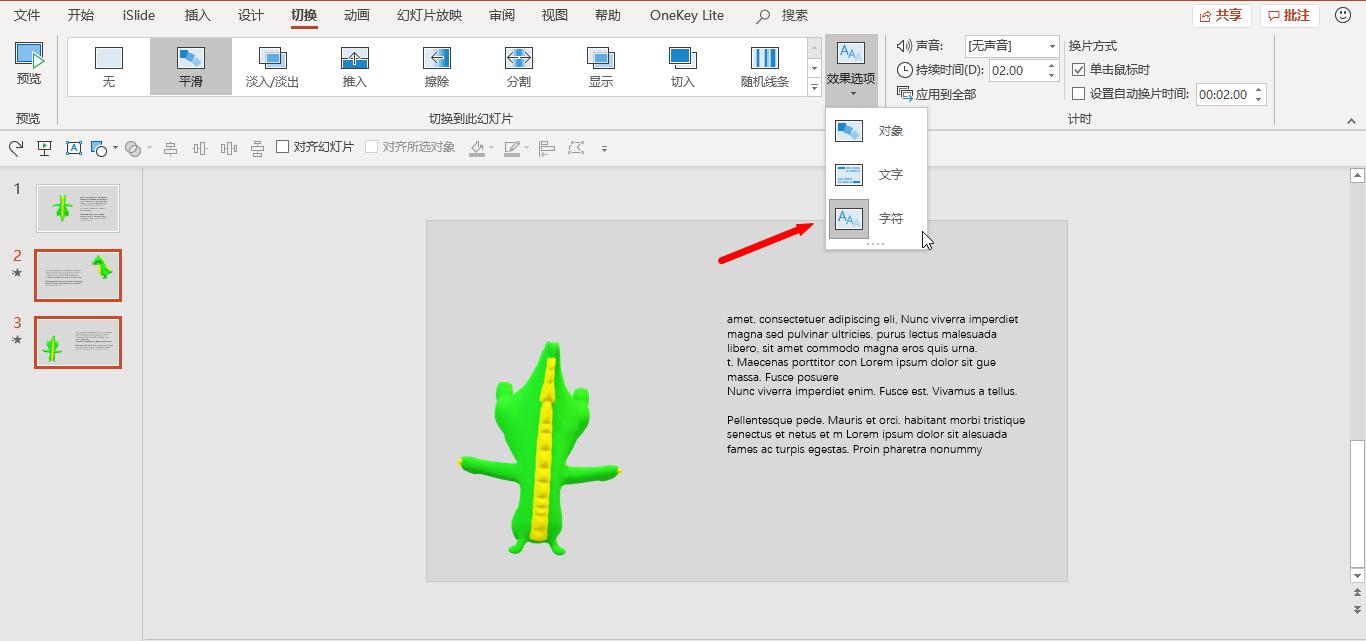Viewport: 1366px width, 641px height.
Task: Select the 分割 (Split) transition
Action: (x=519, y=67)
